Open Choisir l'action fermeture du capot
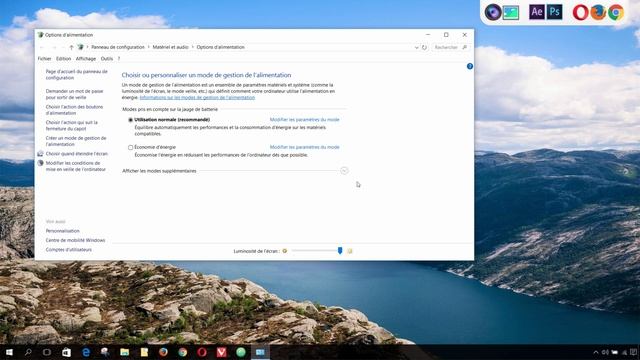Screen dimensions: 640x360 coord(71,125)
